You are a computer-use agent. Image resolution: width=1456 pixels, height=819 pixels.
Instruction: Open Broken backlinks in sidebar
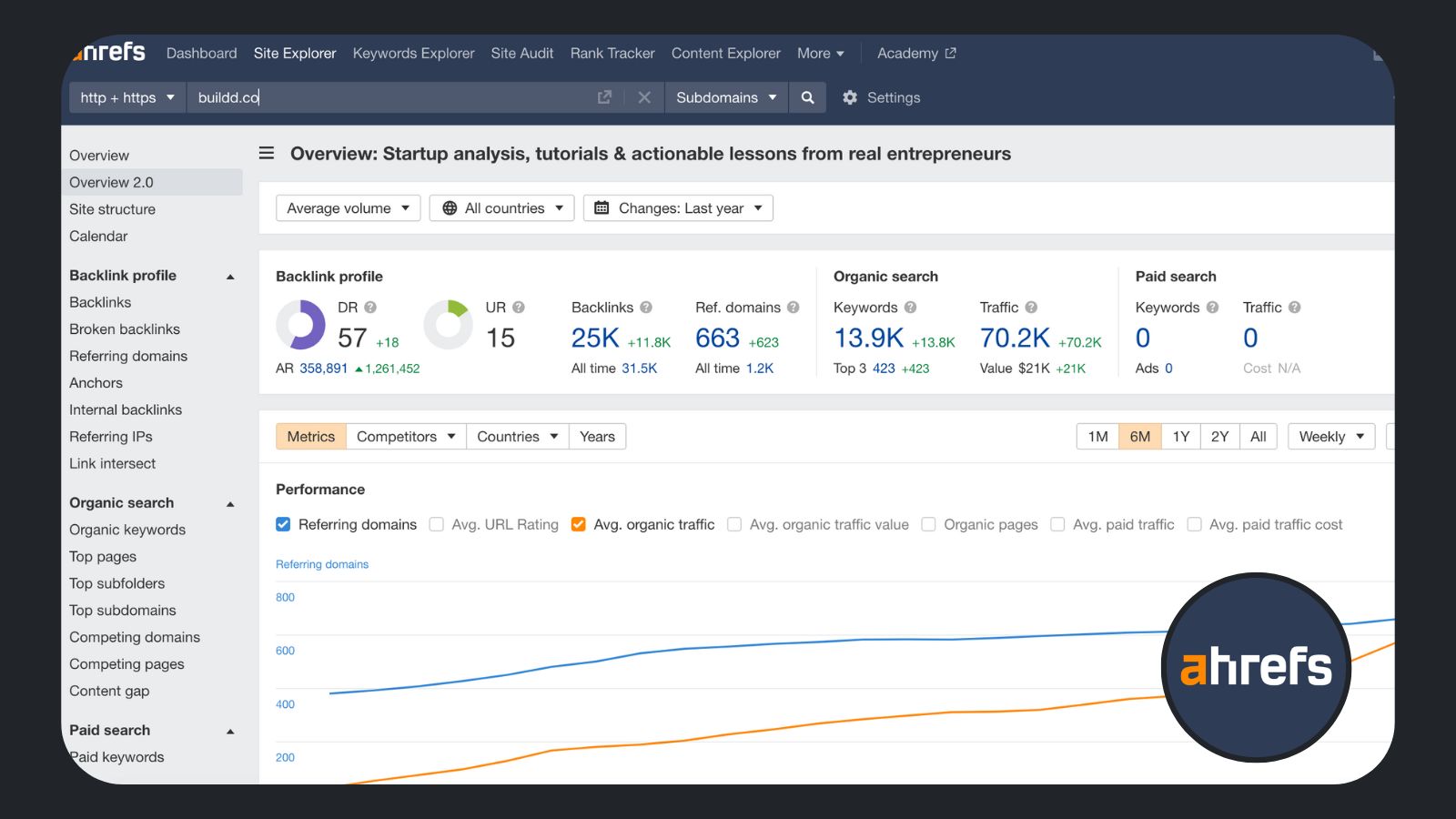coord(125,329)
